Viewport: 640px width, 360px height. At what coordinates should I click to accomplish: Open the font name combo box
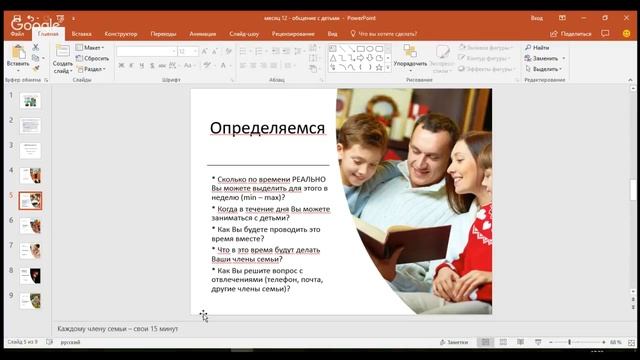pos(147,51)
